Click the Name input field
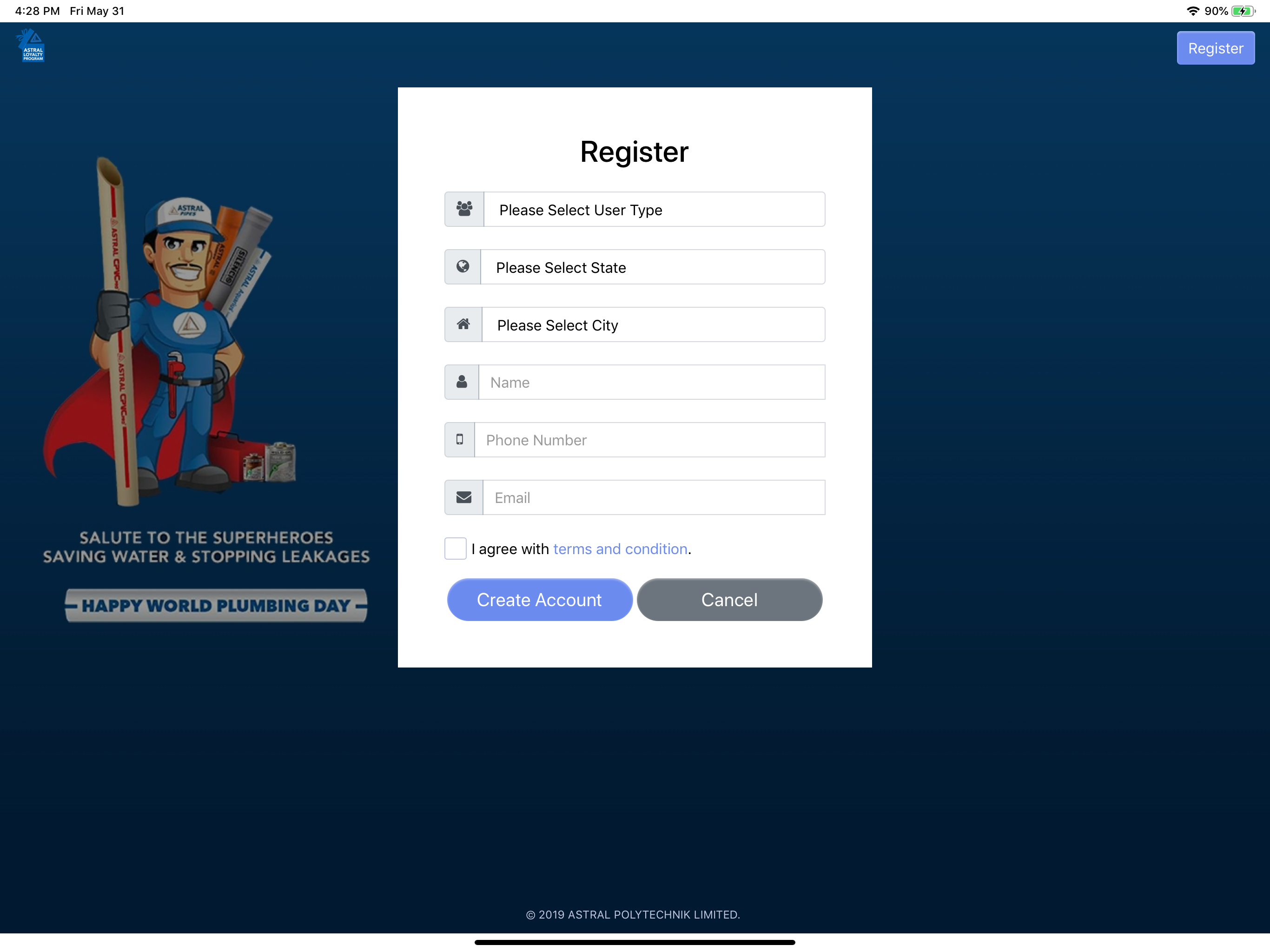Image resolution: width=1270 pixels, height=952 pixels. click(x=652, y=382)
